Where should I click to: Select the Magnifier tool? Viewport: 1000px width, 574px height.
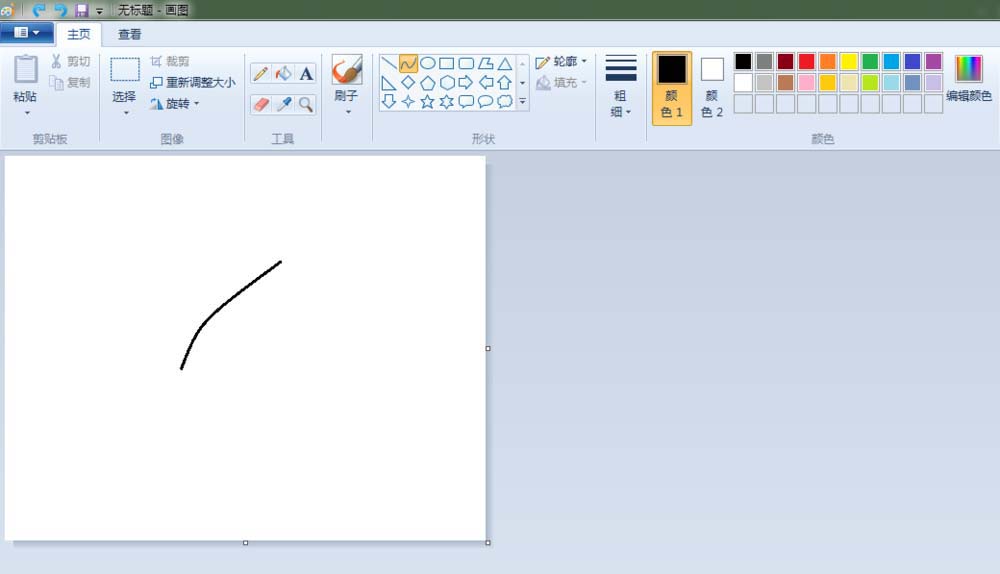pyautogui.click(x=306, y=104)
